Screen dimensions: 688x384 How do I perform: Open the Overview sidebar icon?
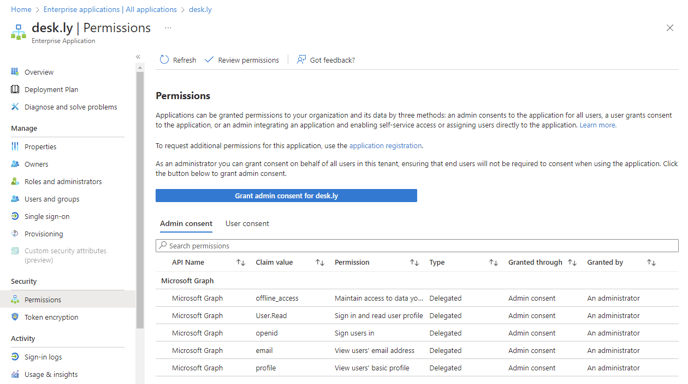coord(15,72)
